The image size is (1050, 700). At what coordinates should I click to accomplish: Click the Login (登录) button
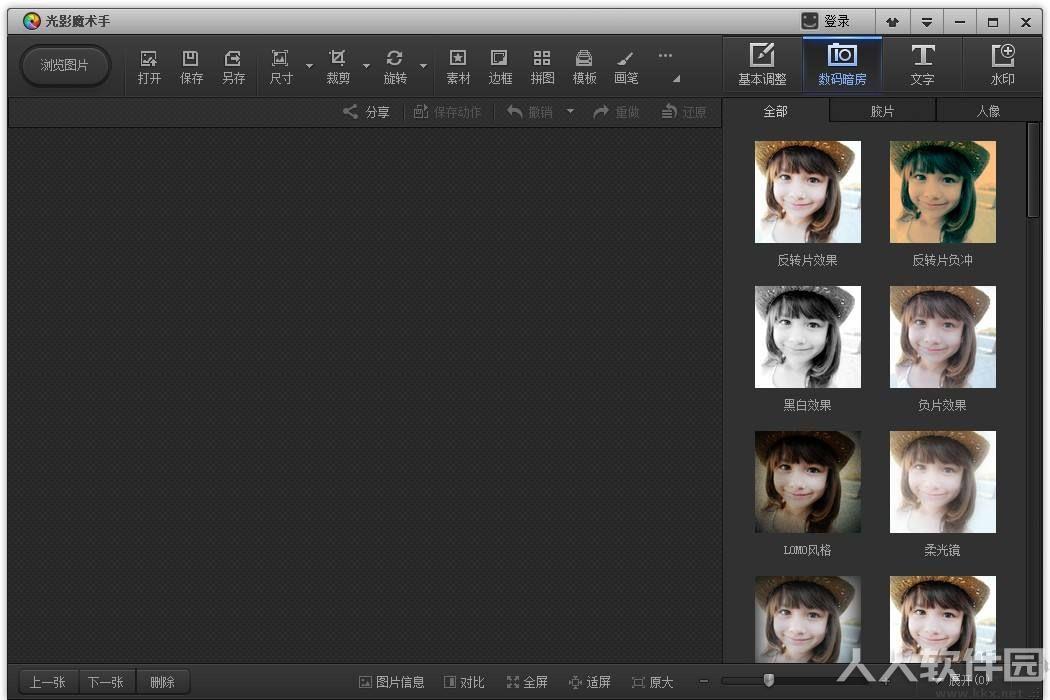826,21
